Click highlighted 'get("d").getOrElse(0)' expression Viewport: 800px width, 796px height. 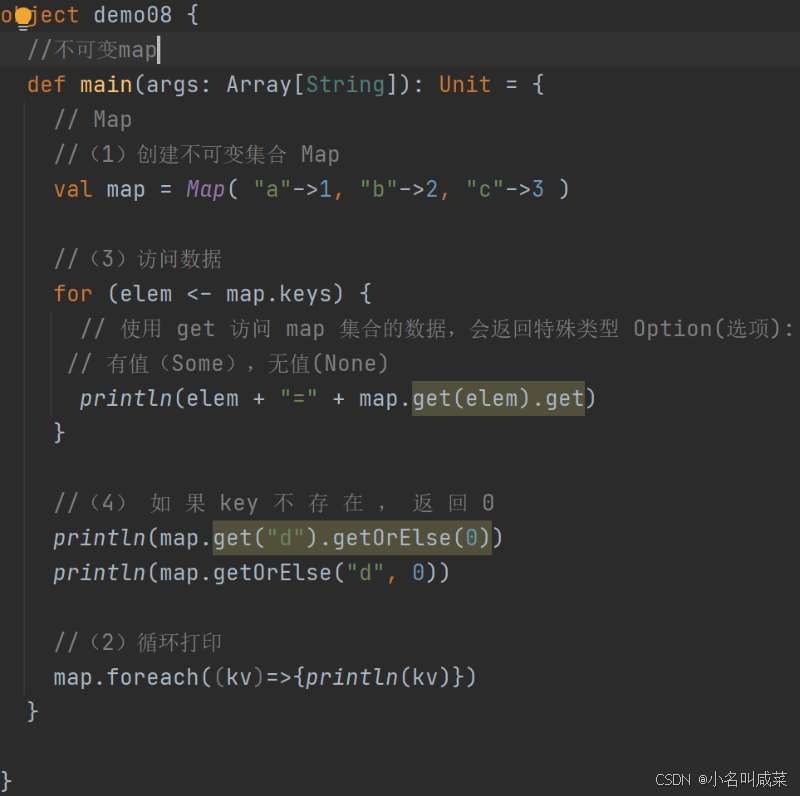click(352, 538)
